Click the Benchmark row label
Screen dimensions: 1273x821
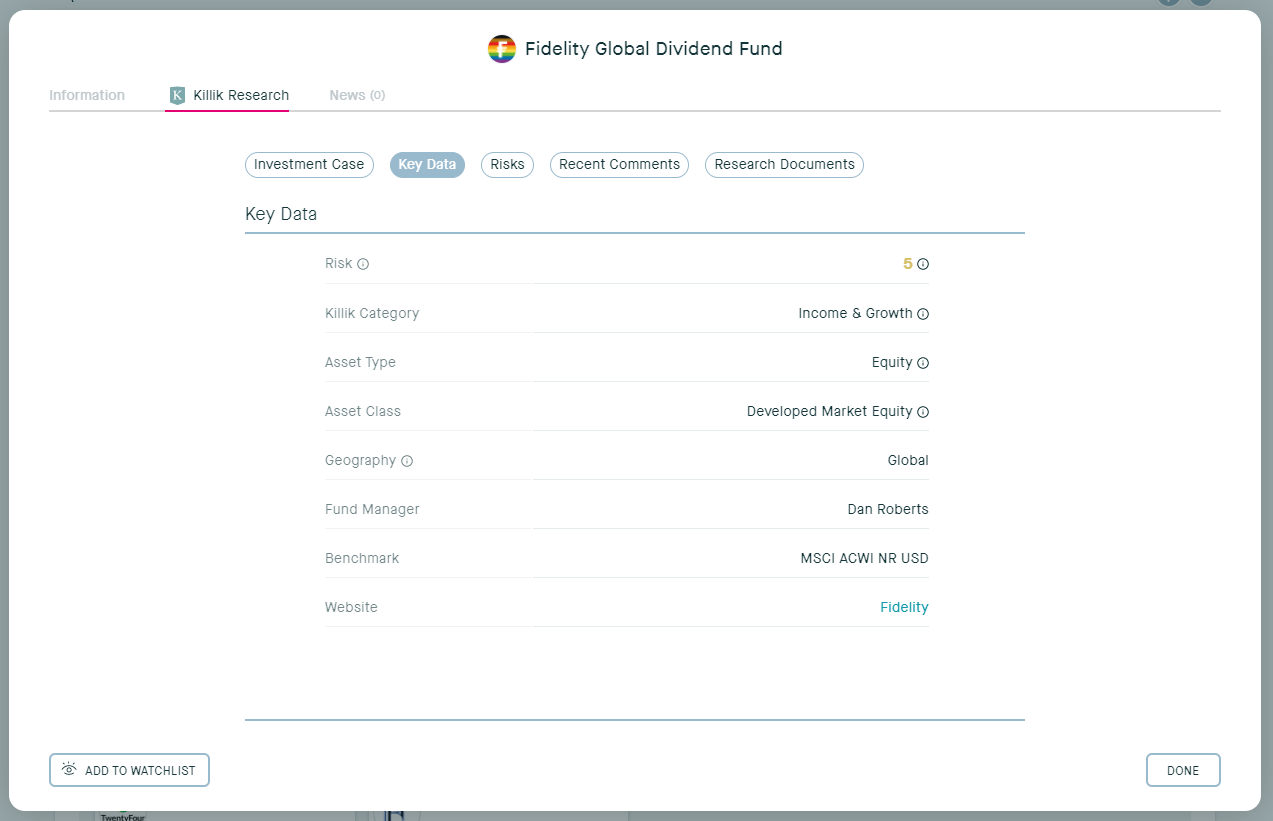(x=362, y=558)
